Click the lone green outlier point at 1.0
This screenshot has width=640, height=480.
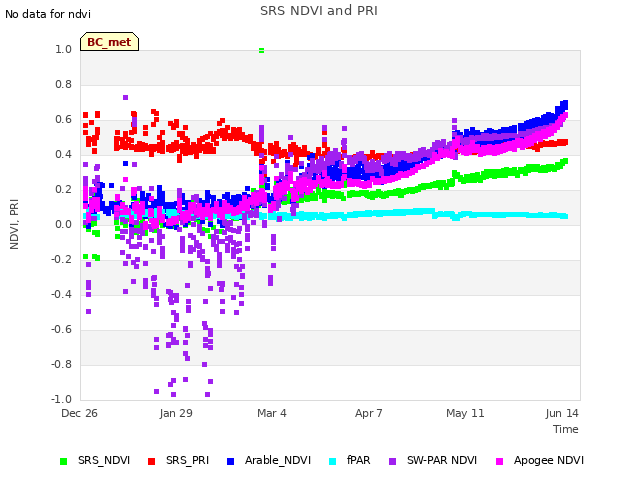coord(261,50)
